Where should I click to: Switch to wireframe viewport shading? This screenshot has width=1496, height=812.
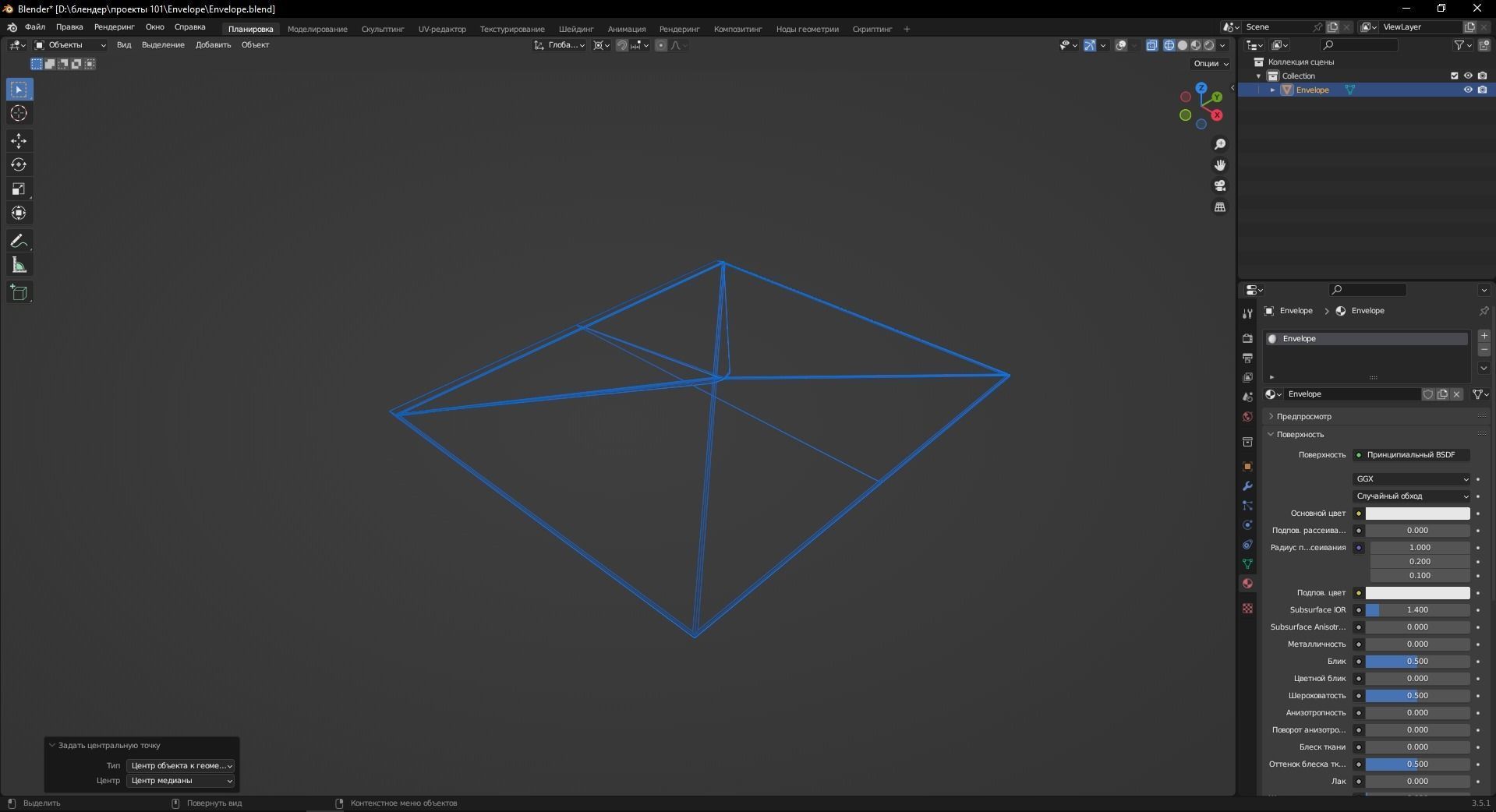pos(1169,45)
